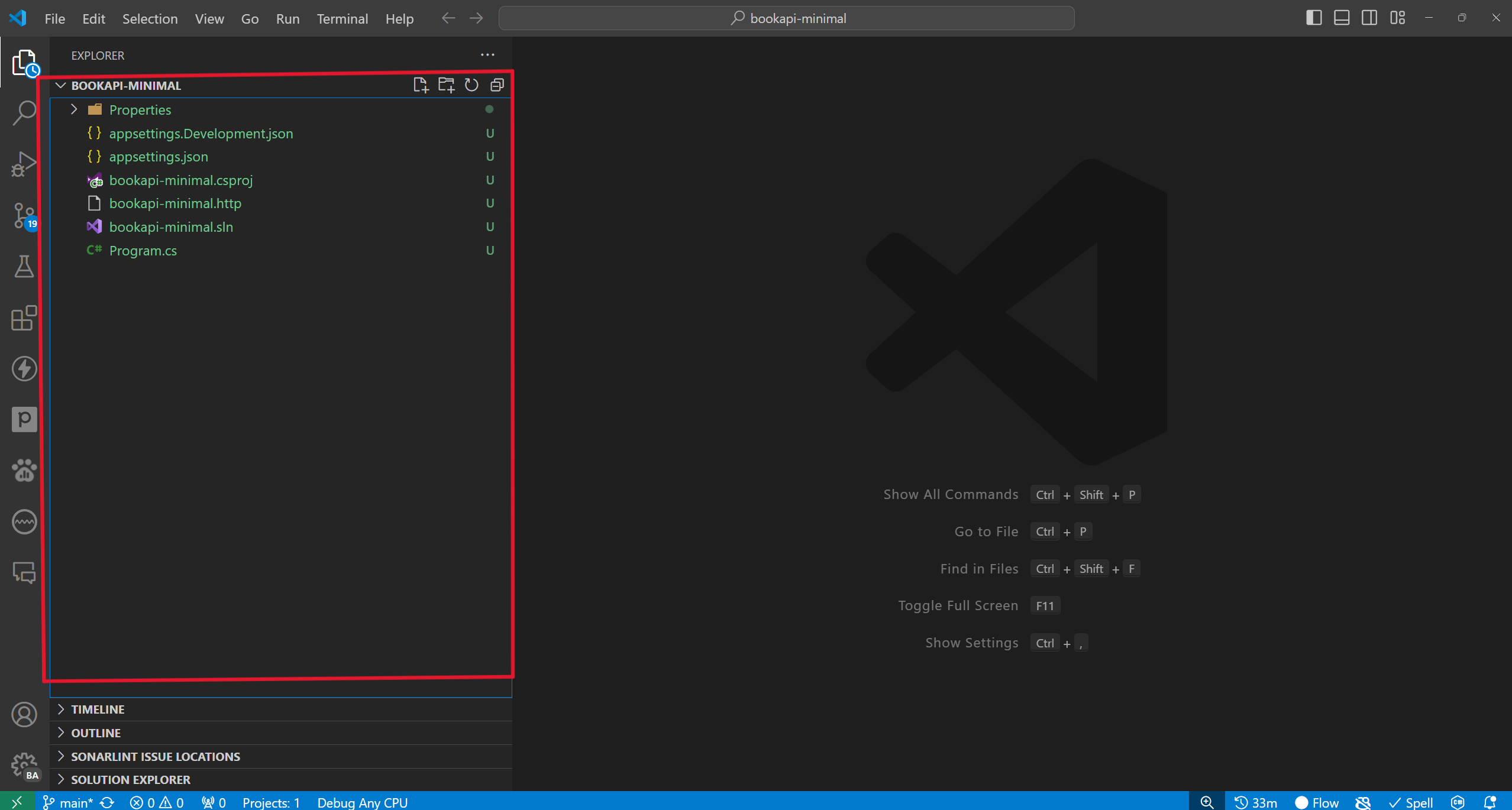
Task: Open zoom control in status bar
Action: [x=1207, y=802]
